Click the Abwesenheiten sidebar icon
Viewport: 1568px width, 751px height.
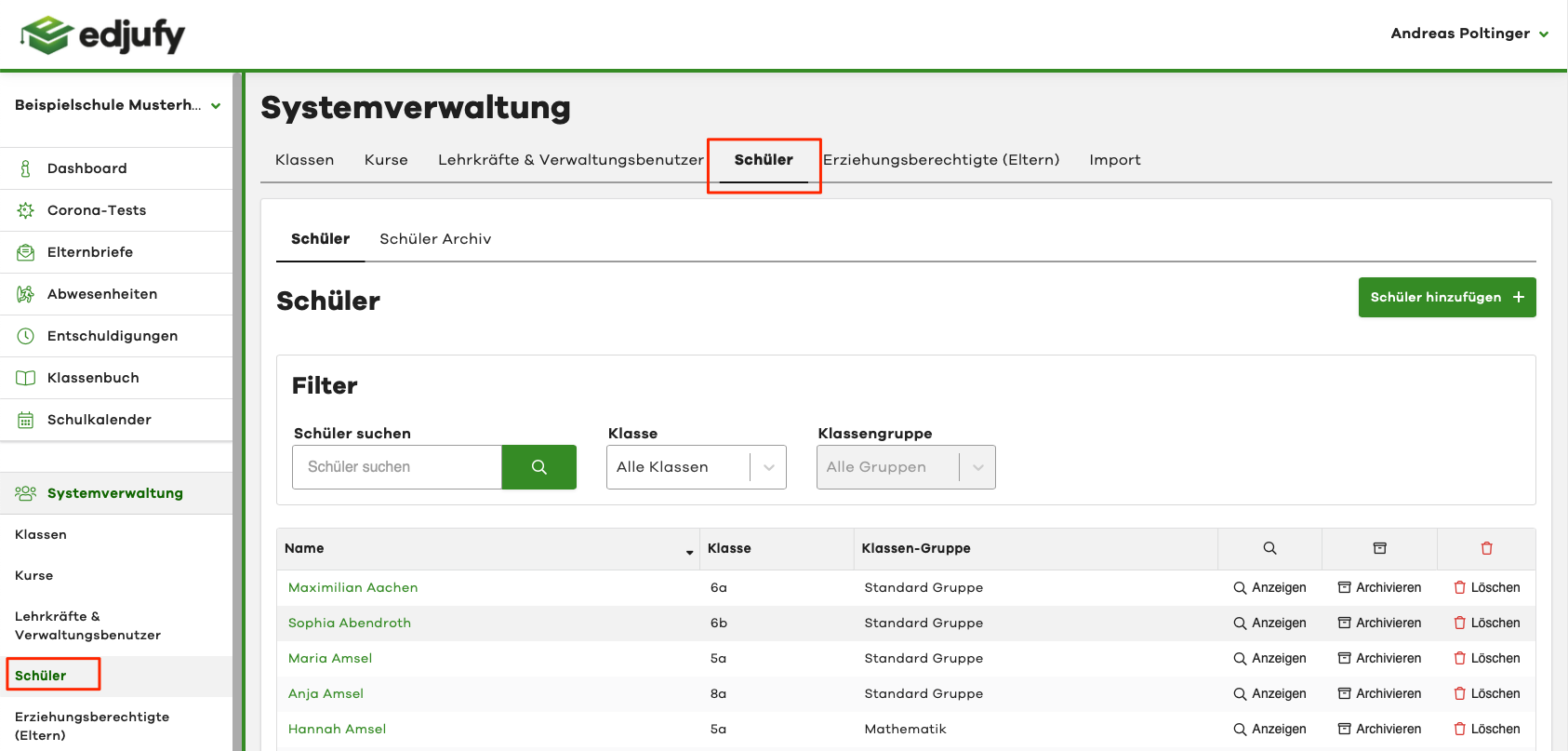tap(25, 294)
